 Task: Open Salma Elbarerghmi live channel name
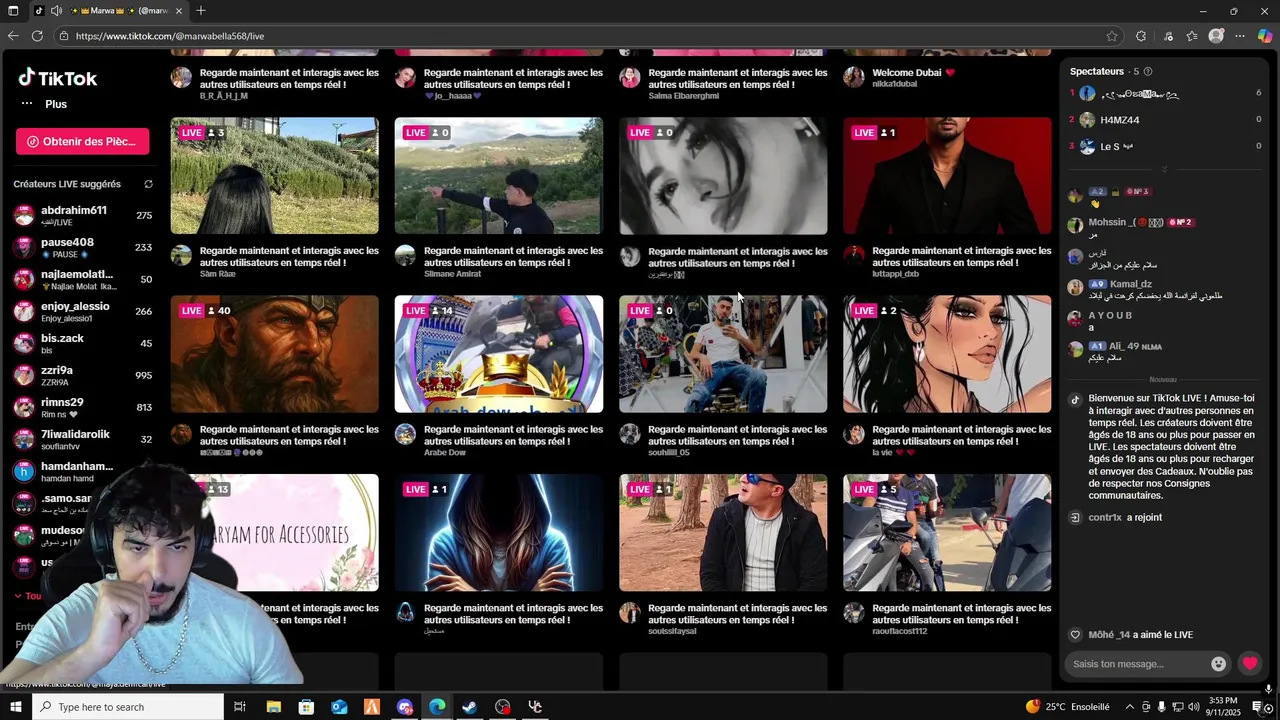683,96
